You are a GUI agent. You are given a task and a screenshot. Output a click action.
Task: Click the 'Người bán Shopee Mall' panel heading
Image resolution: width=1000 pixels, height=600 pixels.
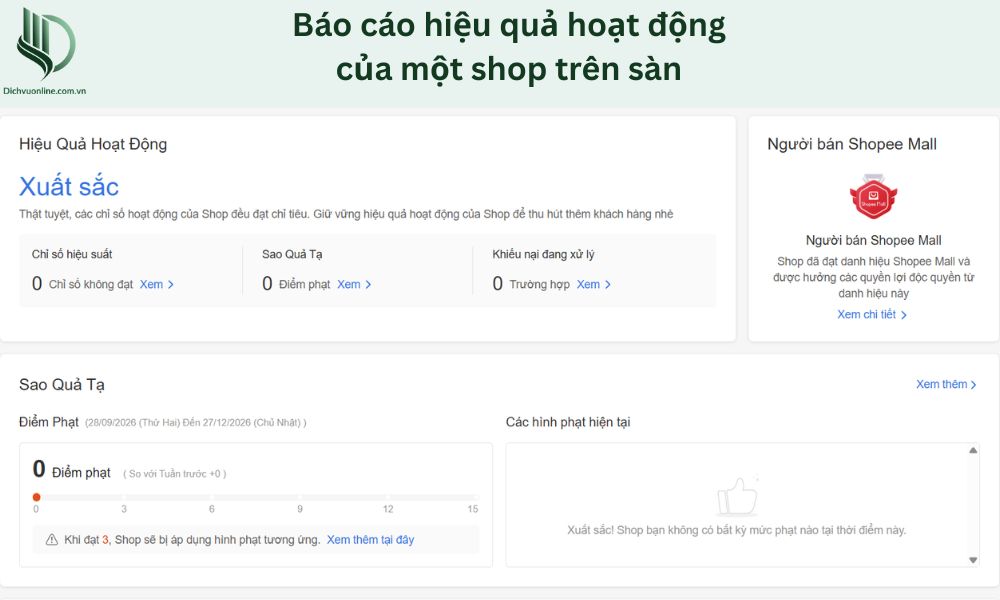pos(852,144)
